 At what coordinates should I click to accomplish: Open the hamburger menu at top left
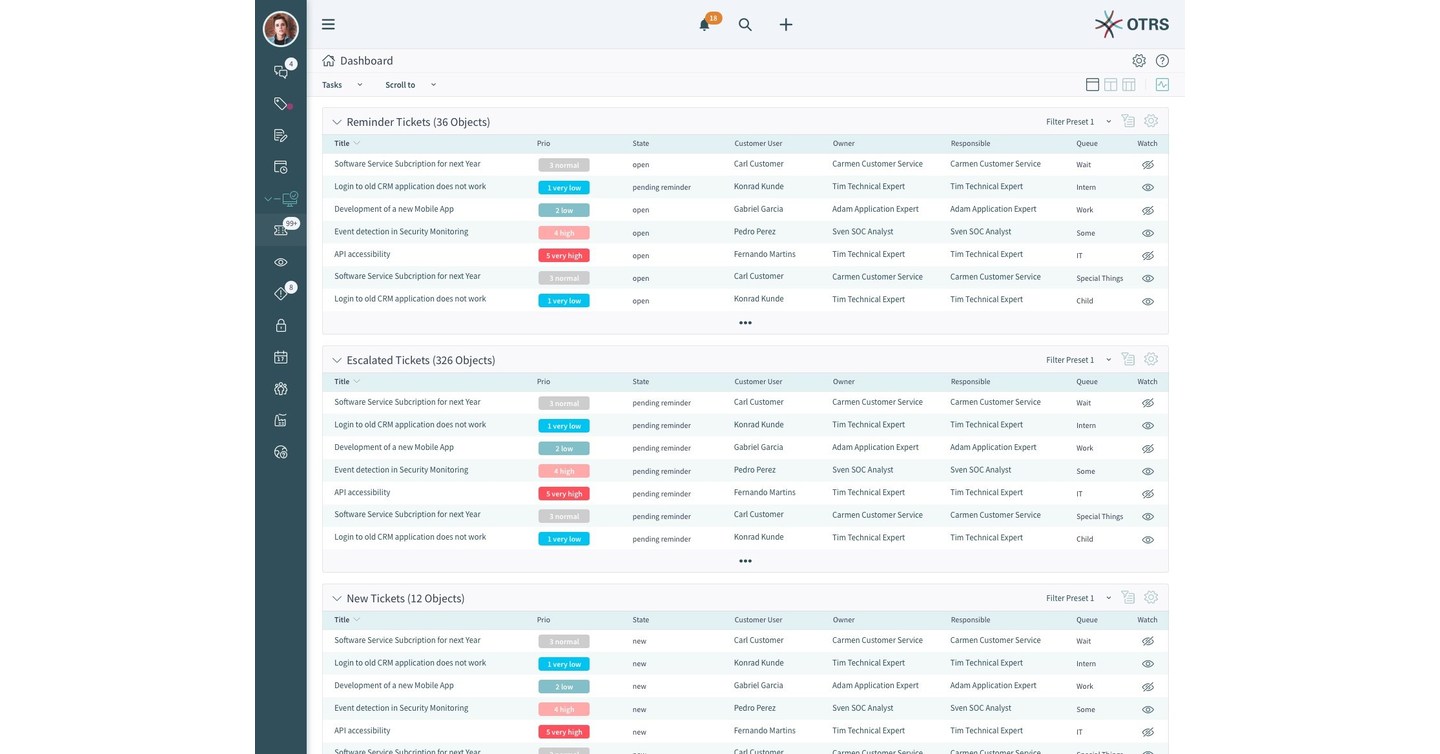click(328, 24)
